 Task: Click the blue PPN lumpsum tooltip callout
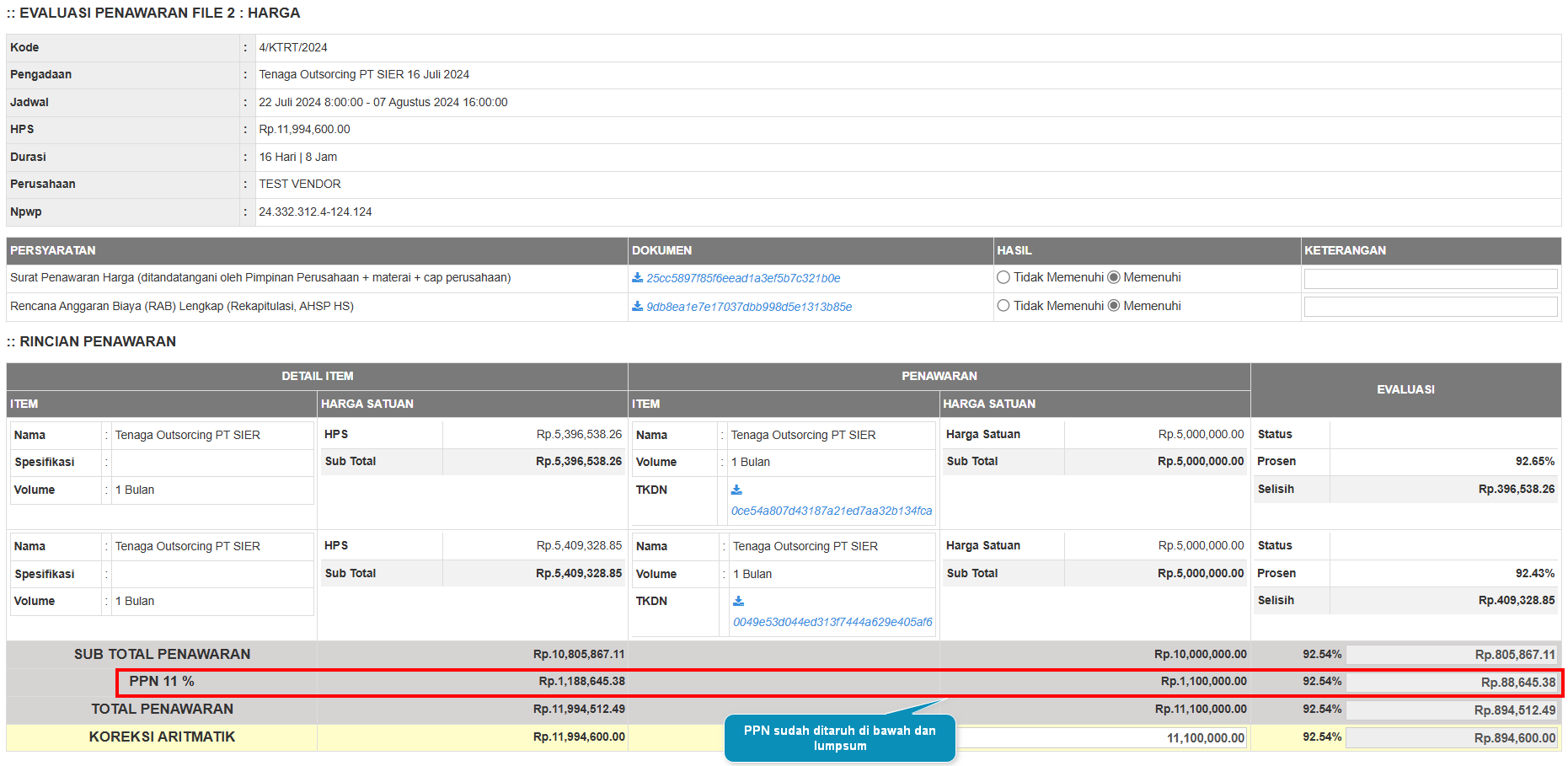839,738
